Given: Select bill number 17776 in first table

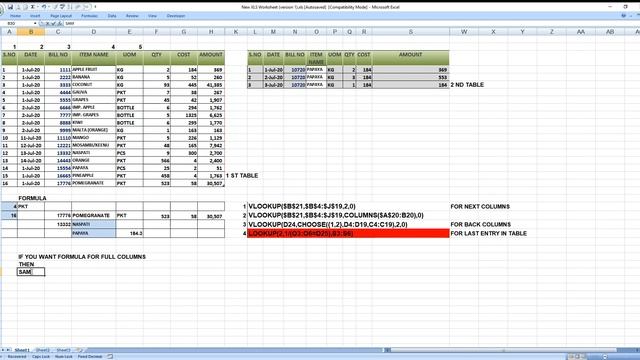Looking at the screenshot, I should point(58,183).
